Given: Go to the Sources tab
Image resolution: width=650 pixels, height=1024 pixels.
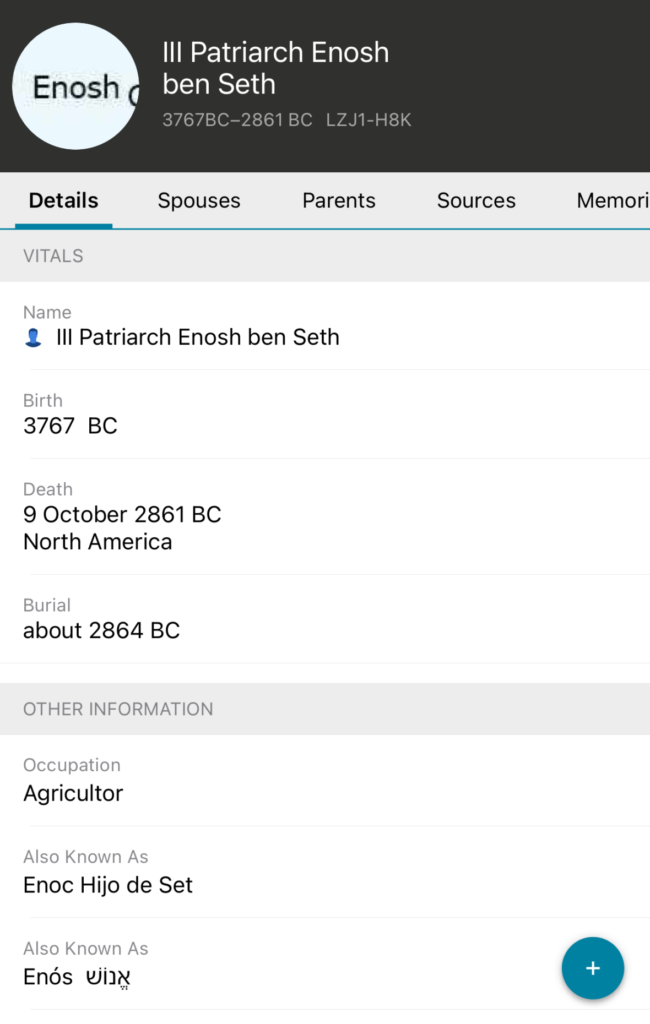Looking at the screenshot, I should pyautogui.click(x=476, y=200).
